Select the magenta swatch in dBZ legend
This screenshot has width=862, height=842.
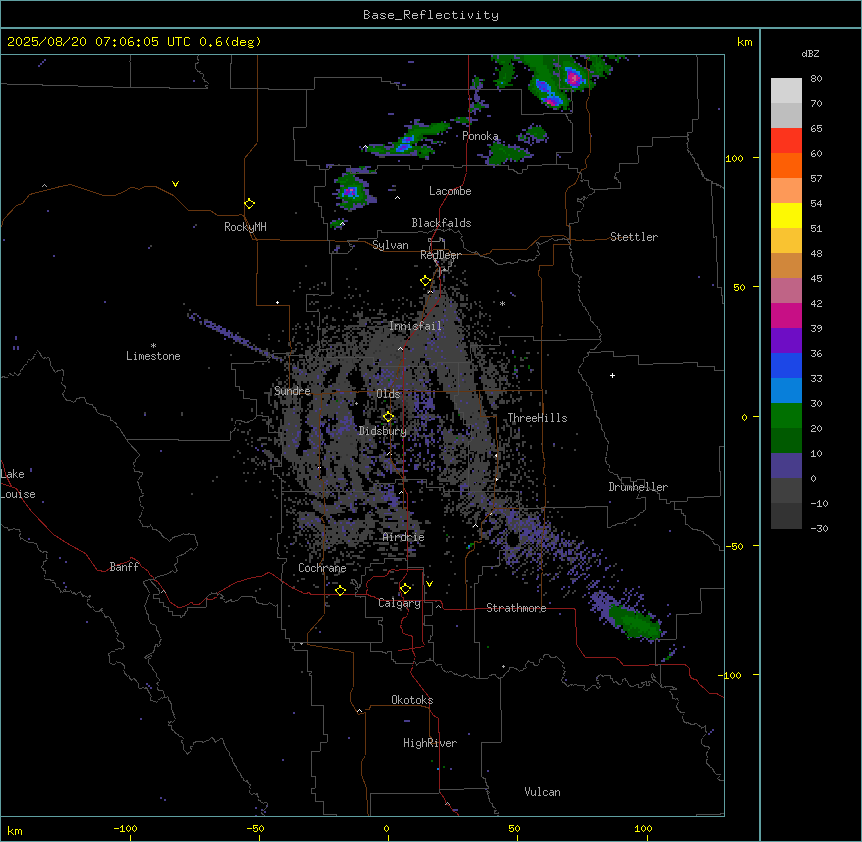pos(786,315)
